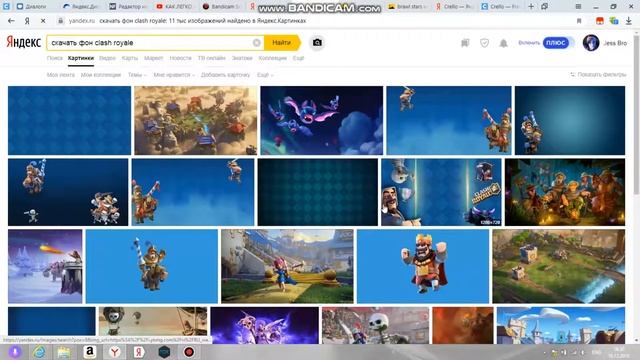Open the bats night-sky thumbnail
The width and height of the screenshot is (640, 360).
coord(322,120)
